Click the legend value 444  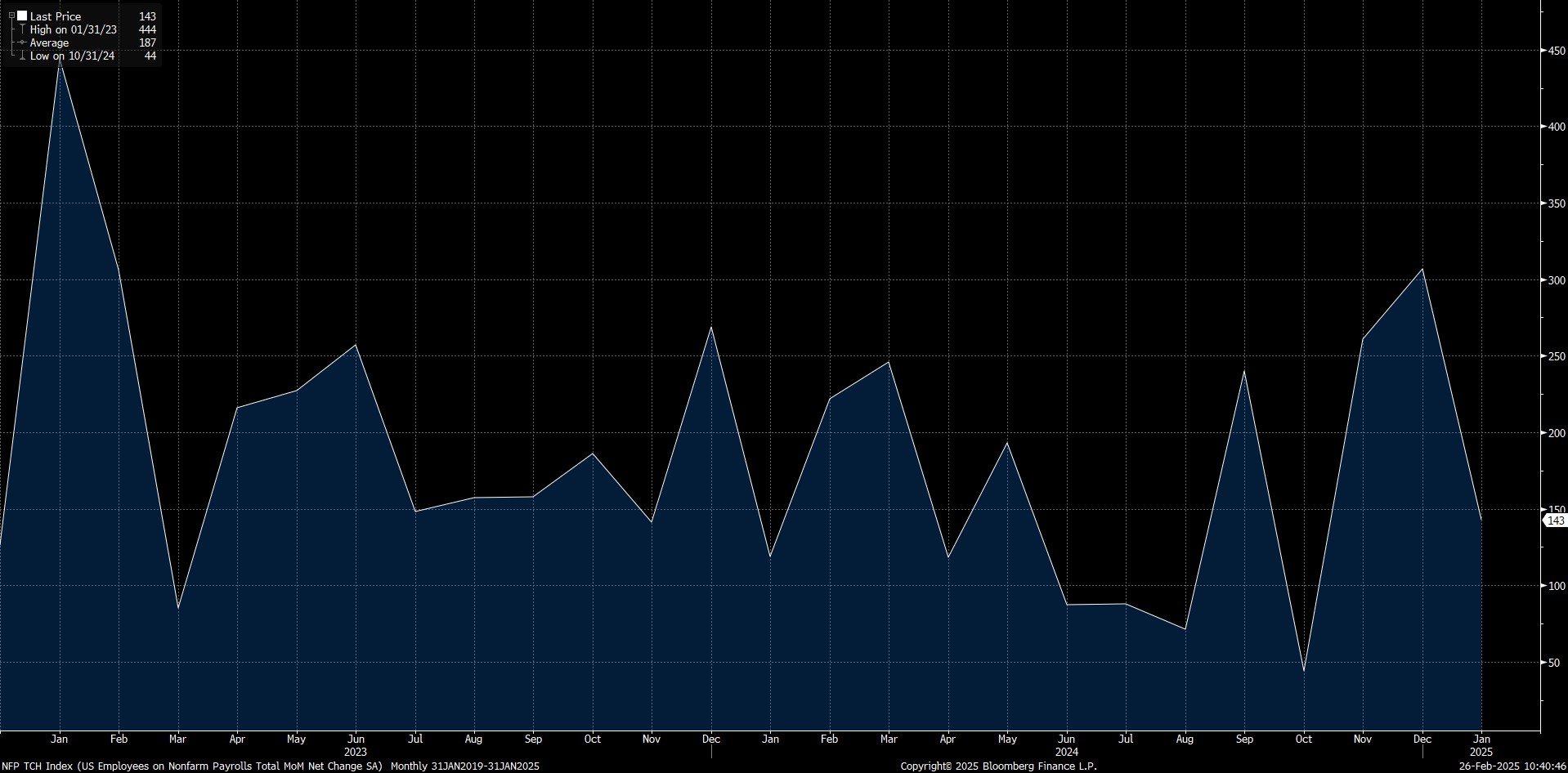(147, 29)
